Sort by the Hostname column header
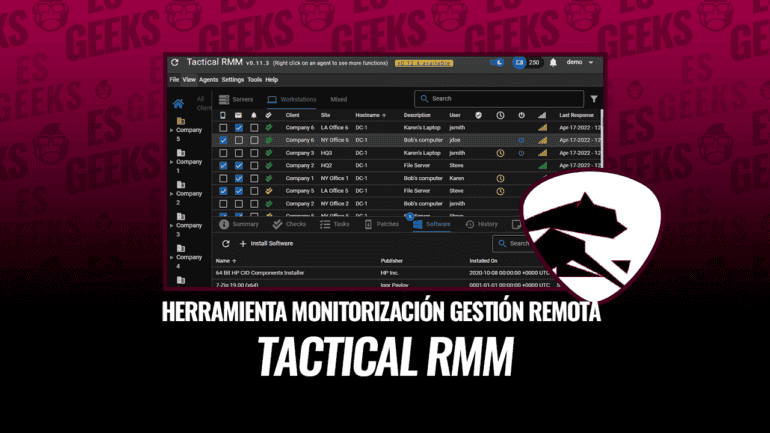The height and width of the screenshot is (433, 770). click(370, 115)
